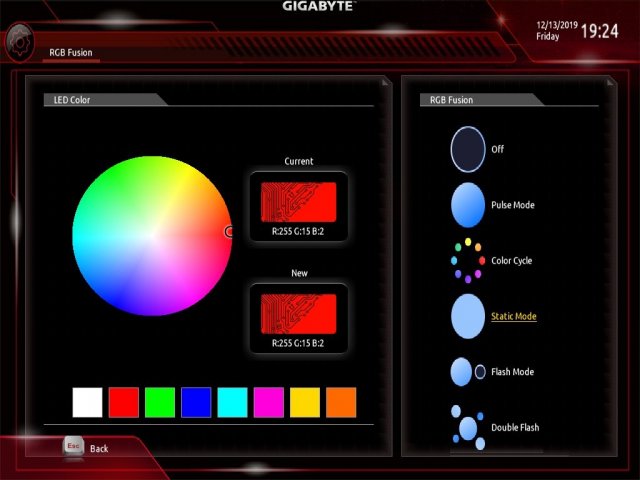Click the gear icon in top-left corner

click(19, 42)
